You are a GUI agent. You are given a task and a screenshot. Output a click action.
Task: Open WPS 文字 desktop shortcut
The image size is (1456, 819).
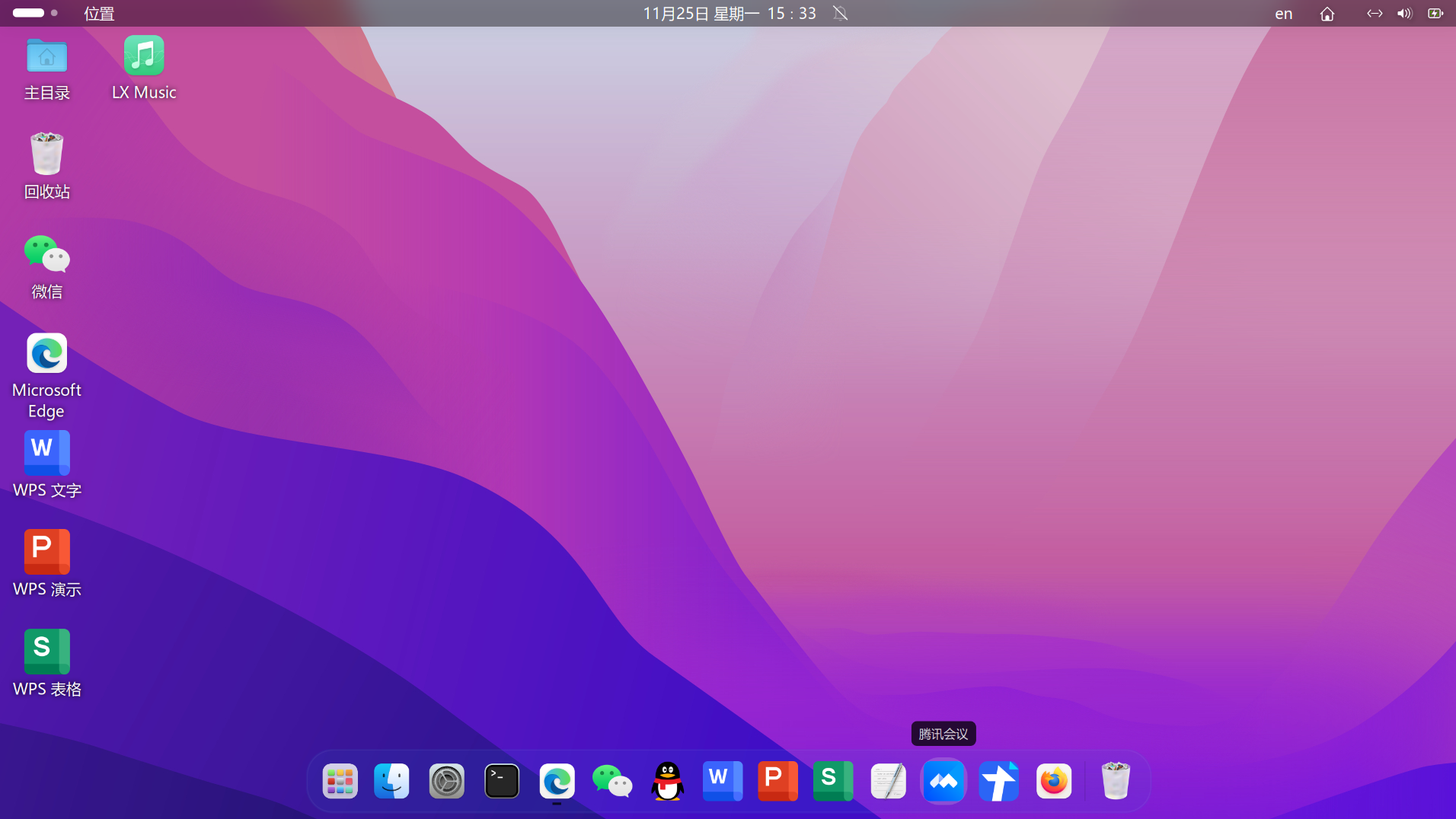point(46,464)
